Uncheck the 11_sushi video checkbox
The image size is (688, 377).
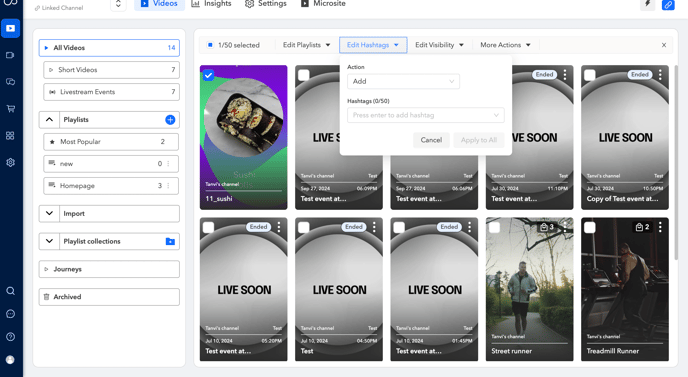pyautogui.click(x=208, y=75)
